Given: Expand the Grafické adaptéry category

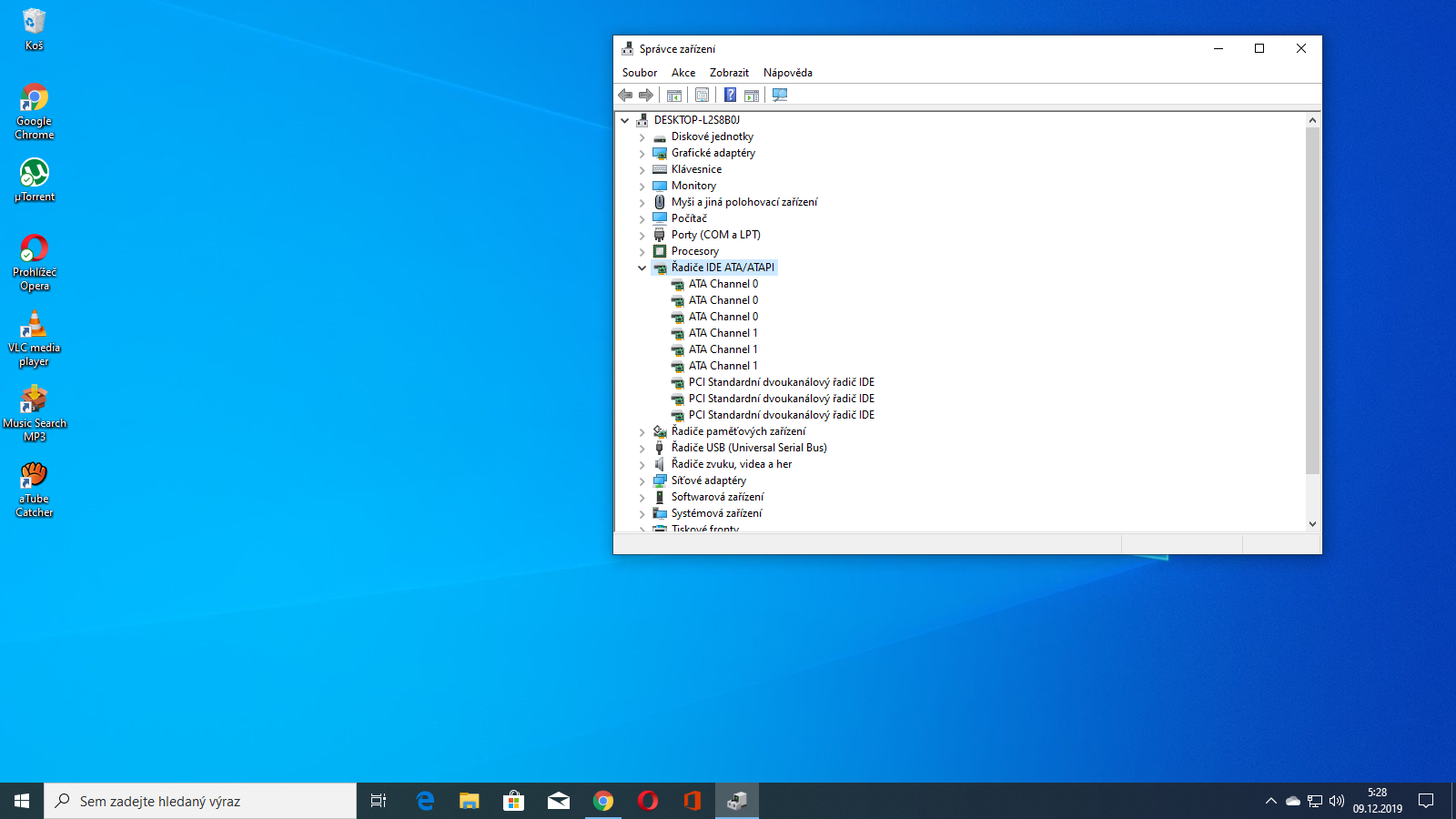Looking at the screenshot, I should 642,154.
